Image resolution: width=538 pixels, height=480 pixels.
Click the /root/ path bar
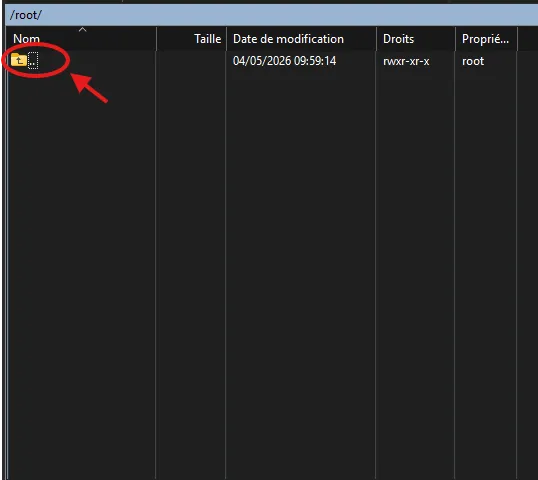click(272, 15)
